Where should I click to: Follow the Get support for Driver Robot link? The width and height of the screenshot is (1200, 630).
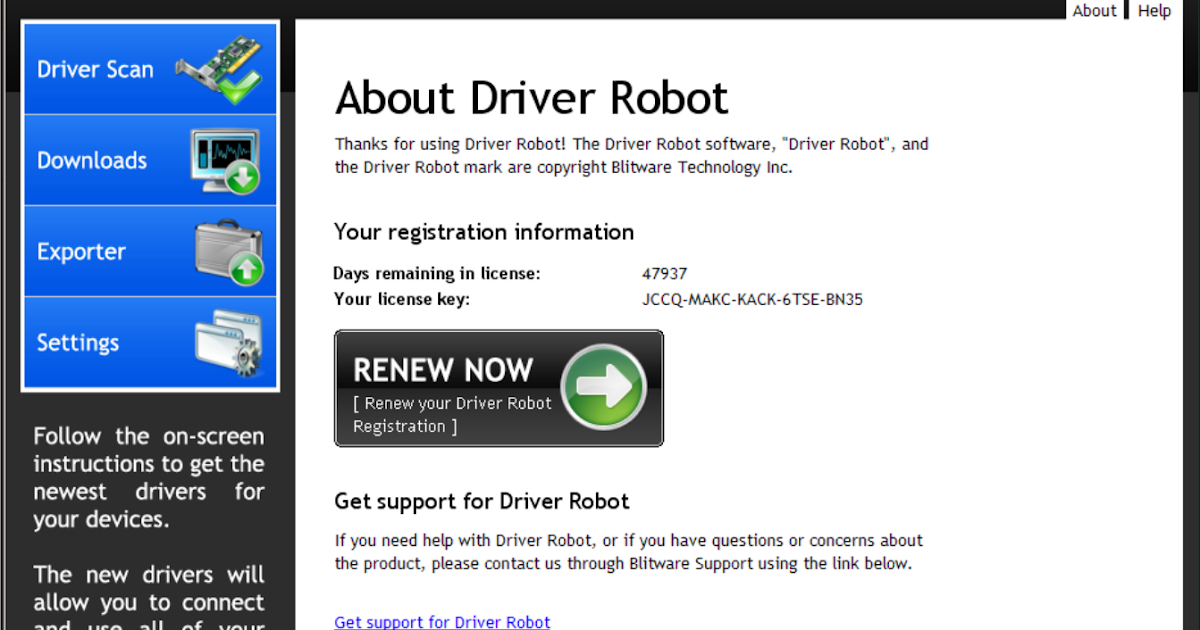tap(442, 622)
